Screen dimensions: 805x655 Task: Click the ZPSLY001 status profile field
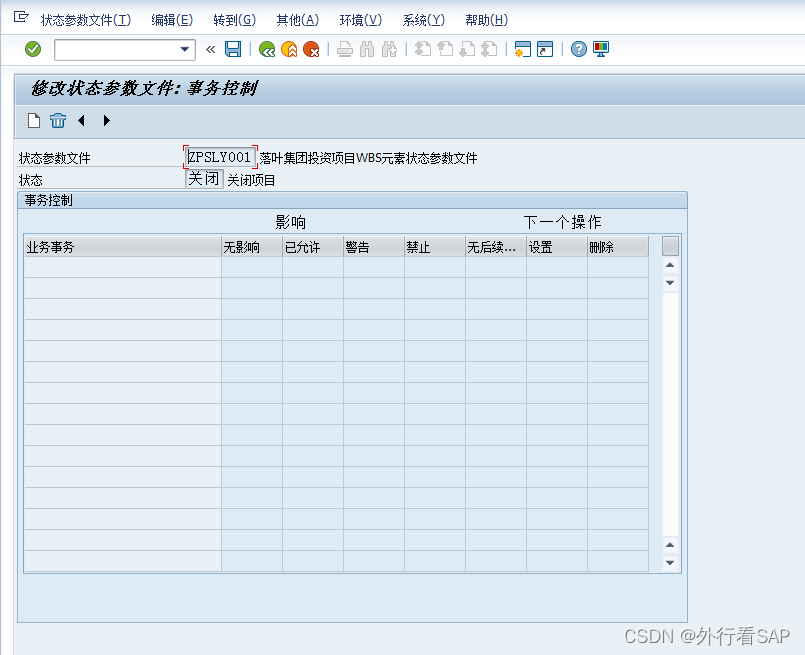tap(220, 157)
